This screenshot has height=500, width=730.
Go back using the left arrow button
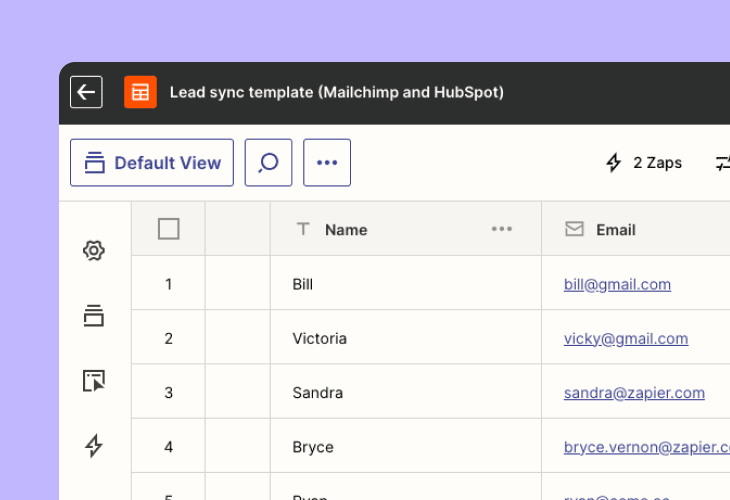coord(86,92)
